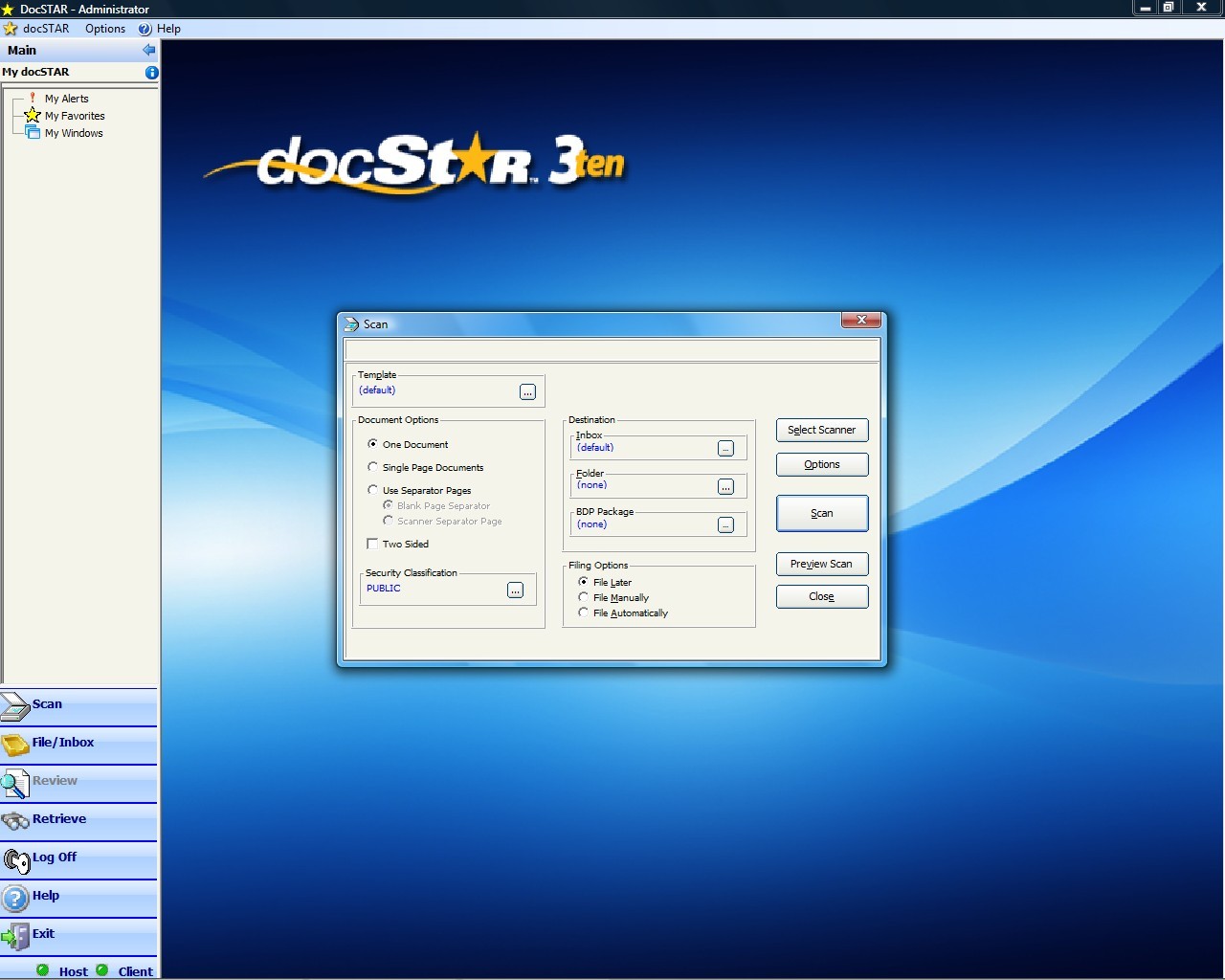Click the Close button in Scan dialog
1225x980 pixels.
[822, 597]
